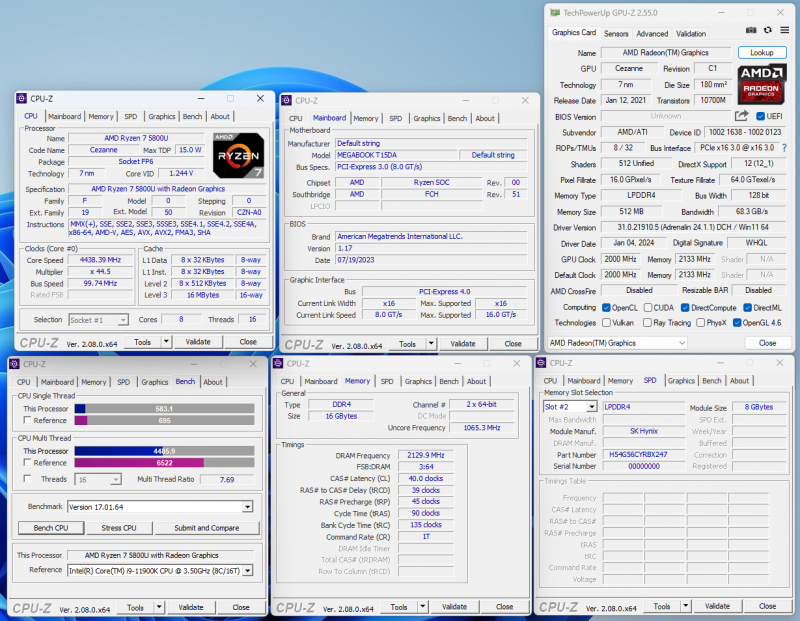Click the Lookup button in GPU-Z

pos(761,52)
